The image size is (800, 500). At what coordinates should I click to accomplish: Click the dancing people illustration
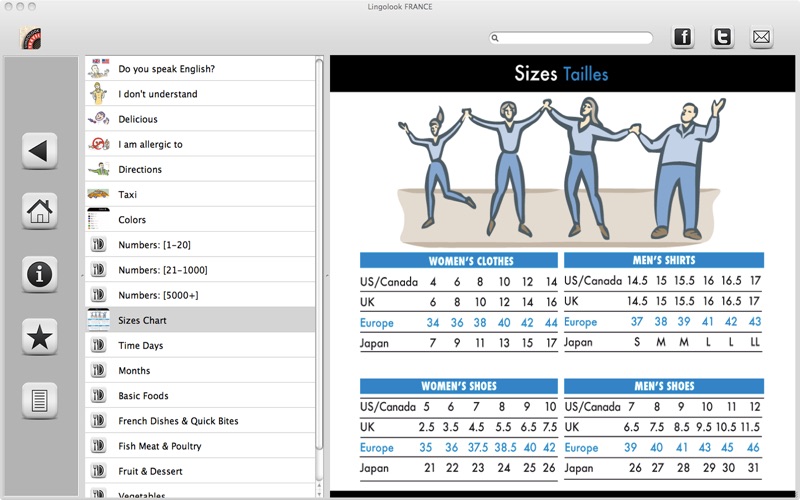(x=560, y=170)
